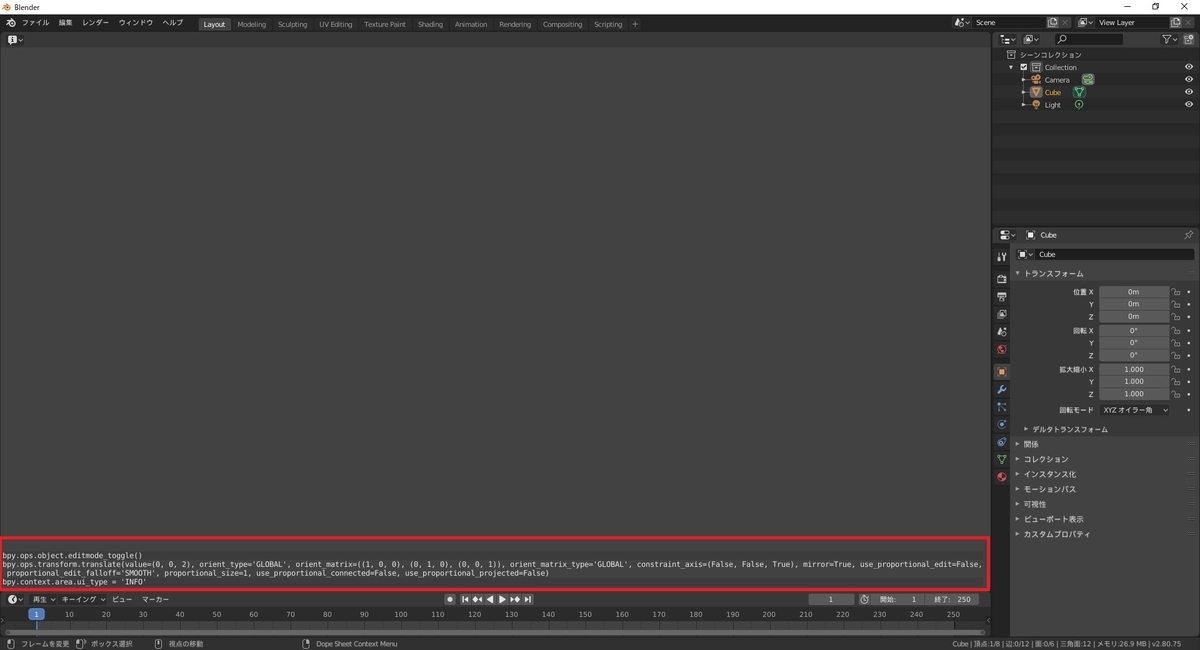Open the Material properties tab icon
The image size is (1200, 650).
(1002, 477)
